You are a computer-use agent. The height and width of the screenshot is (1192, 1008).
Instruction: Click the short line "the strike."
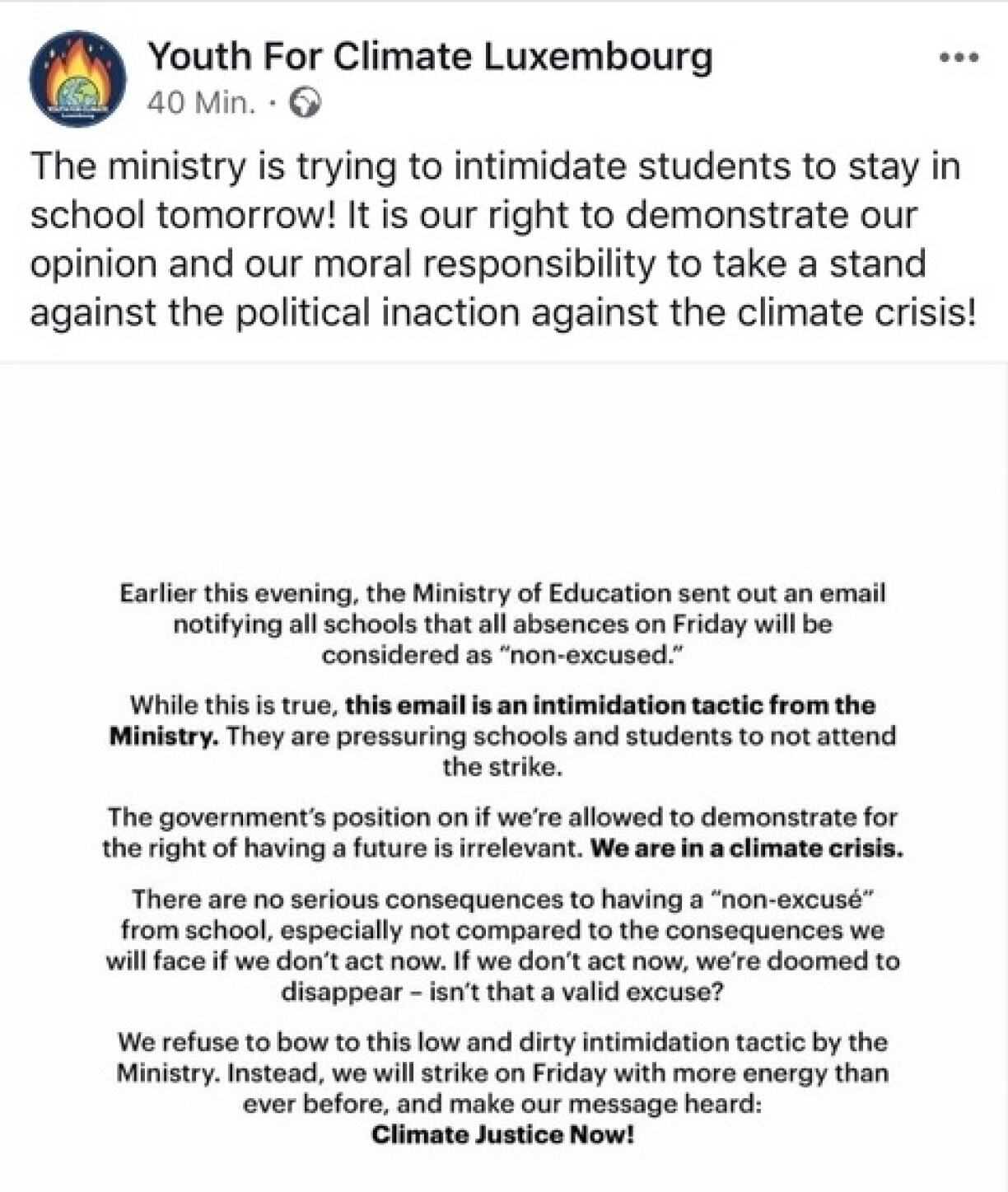[502, 767]
